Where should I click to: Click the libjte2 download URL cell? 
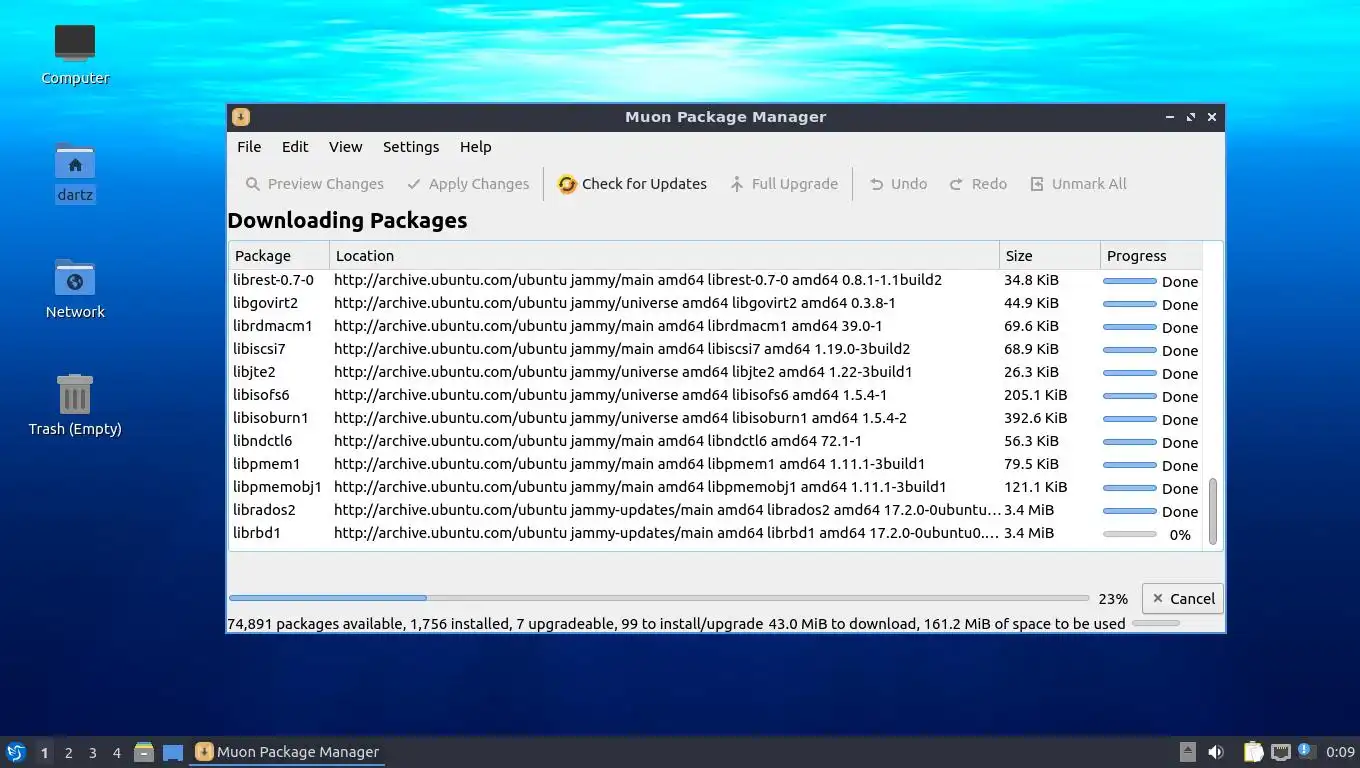623,372
